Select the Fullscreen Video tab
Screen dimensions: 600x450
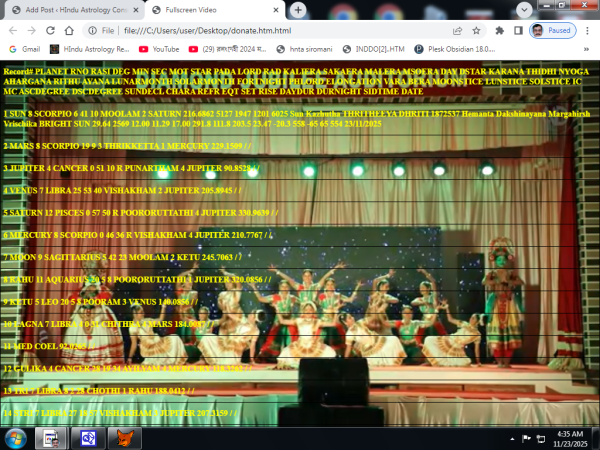[x=210, y=9]
